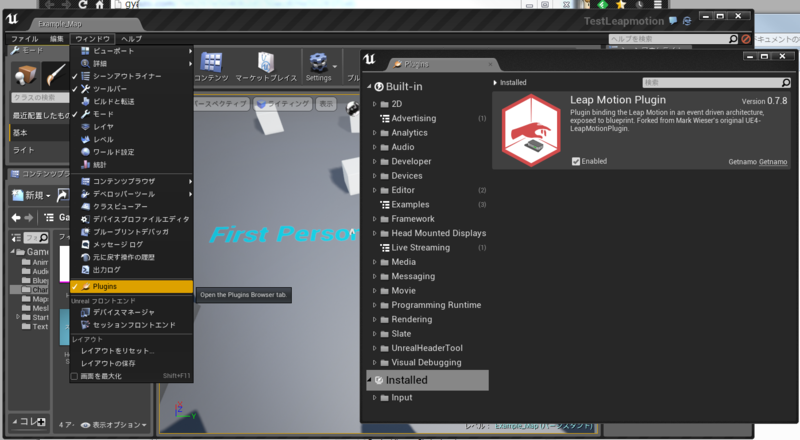Click the Content Browser back arrow
The image size is (800, 440).
point(16,217)
